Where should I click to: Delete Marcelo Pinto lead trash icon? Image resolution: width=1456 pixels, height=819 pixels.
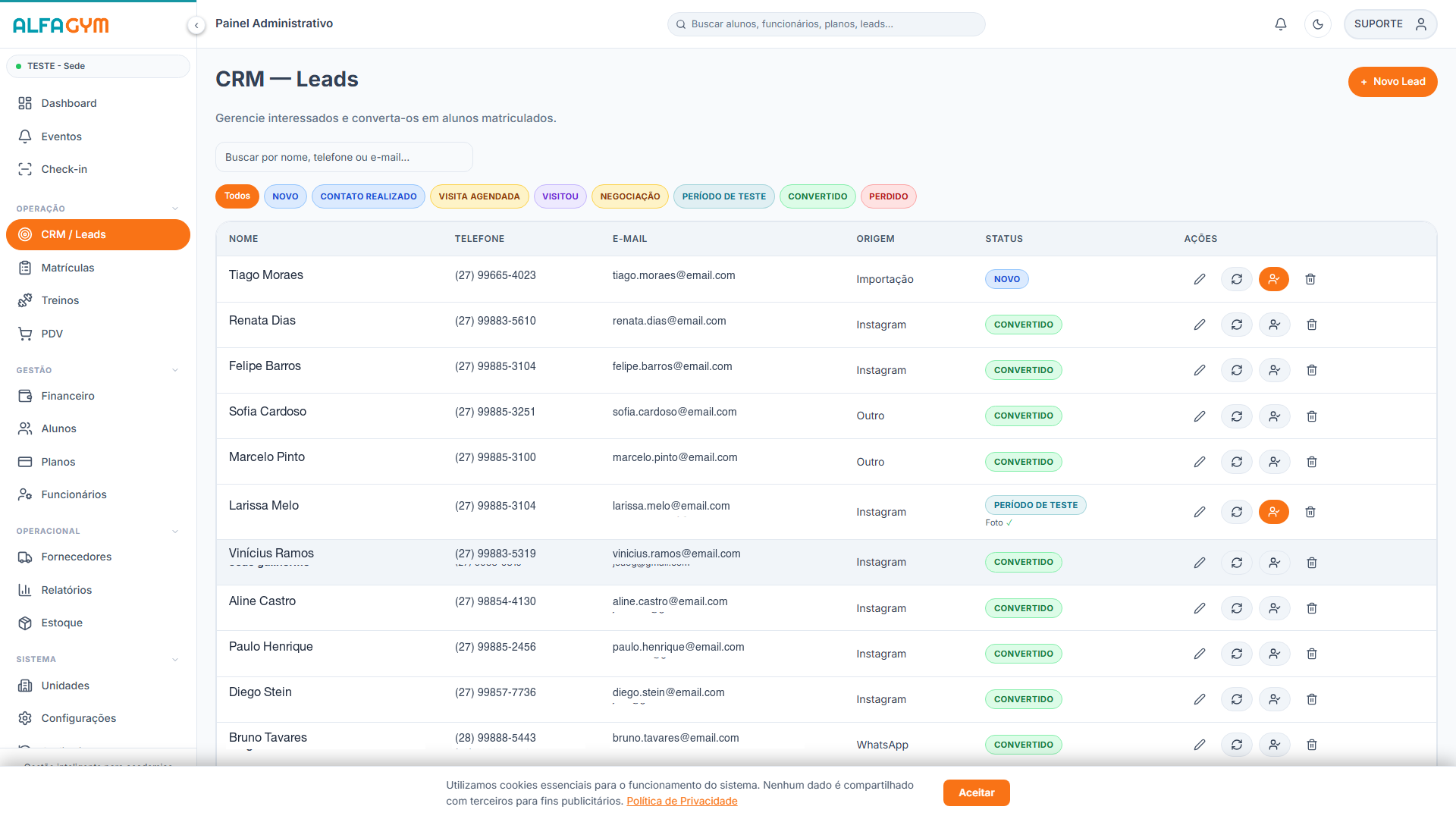click(1312, 462)
